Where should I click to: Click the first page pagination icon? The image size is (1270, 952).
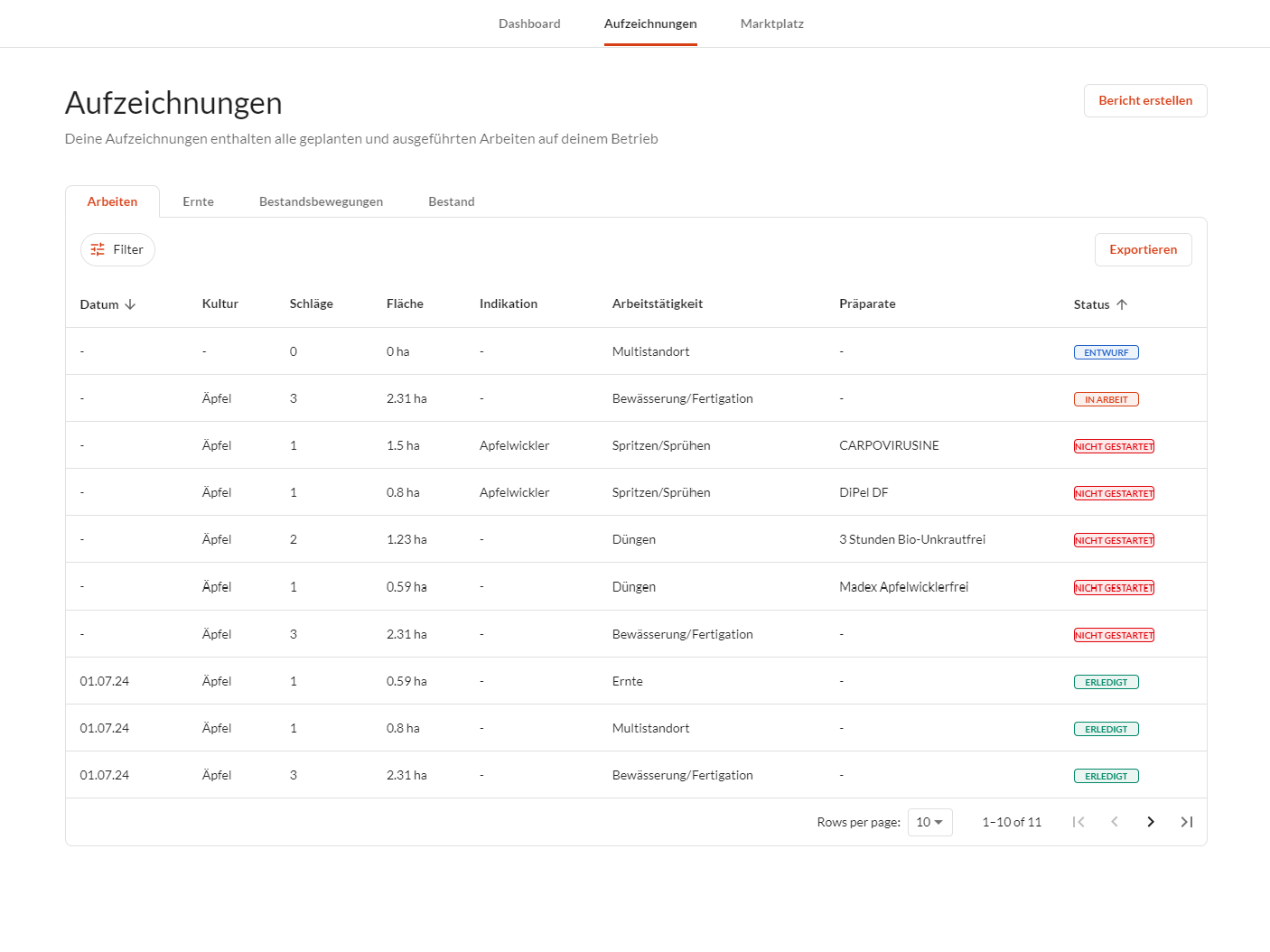(1079, 822)
